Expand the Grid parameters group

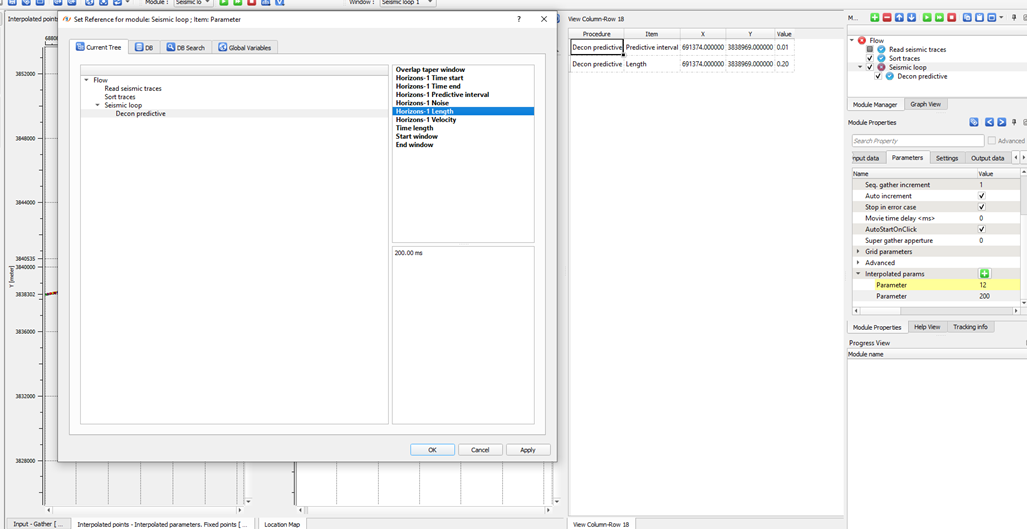click(859, 251)
